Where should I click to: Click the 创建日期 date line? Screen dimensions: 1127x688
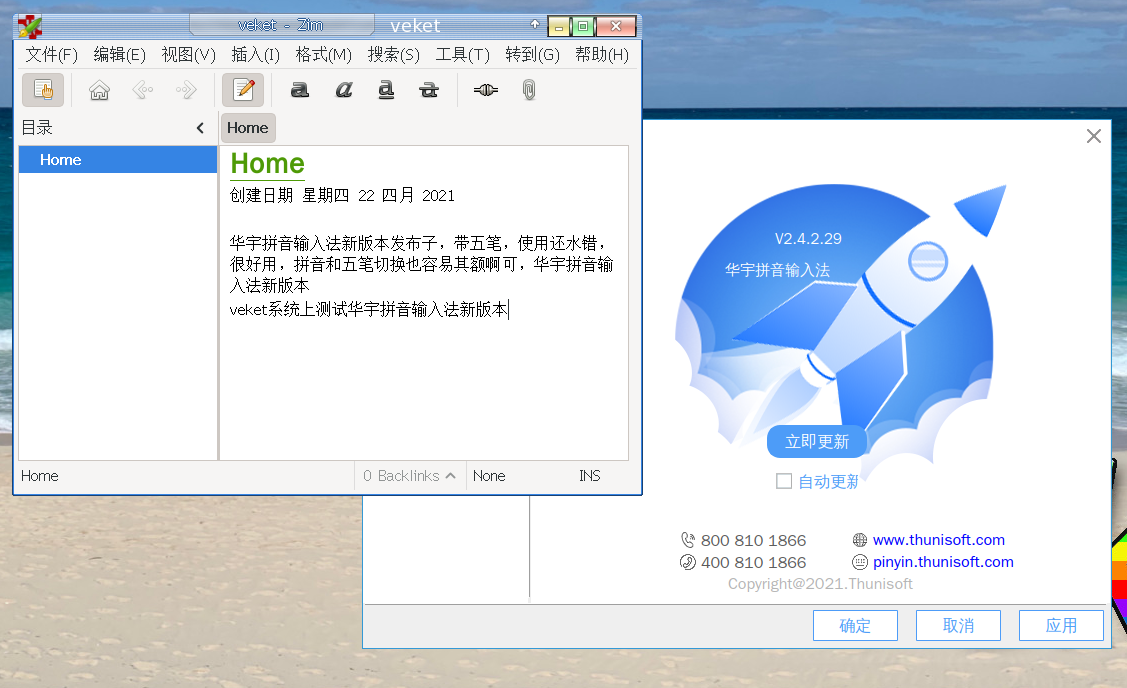342,196
